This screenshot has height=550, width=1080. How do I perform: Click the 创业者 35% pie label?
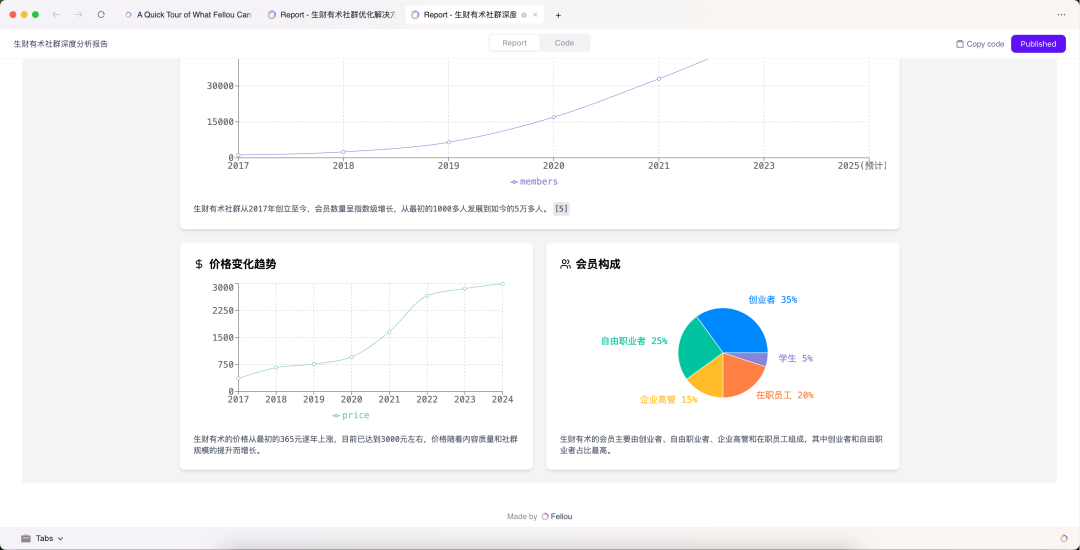pos(773,299)
